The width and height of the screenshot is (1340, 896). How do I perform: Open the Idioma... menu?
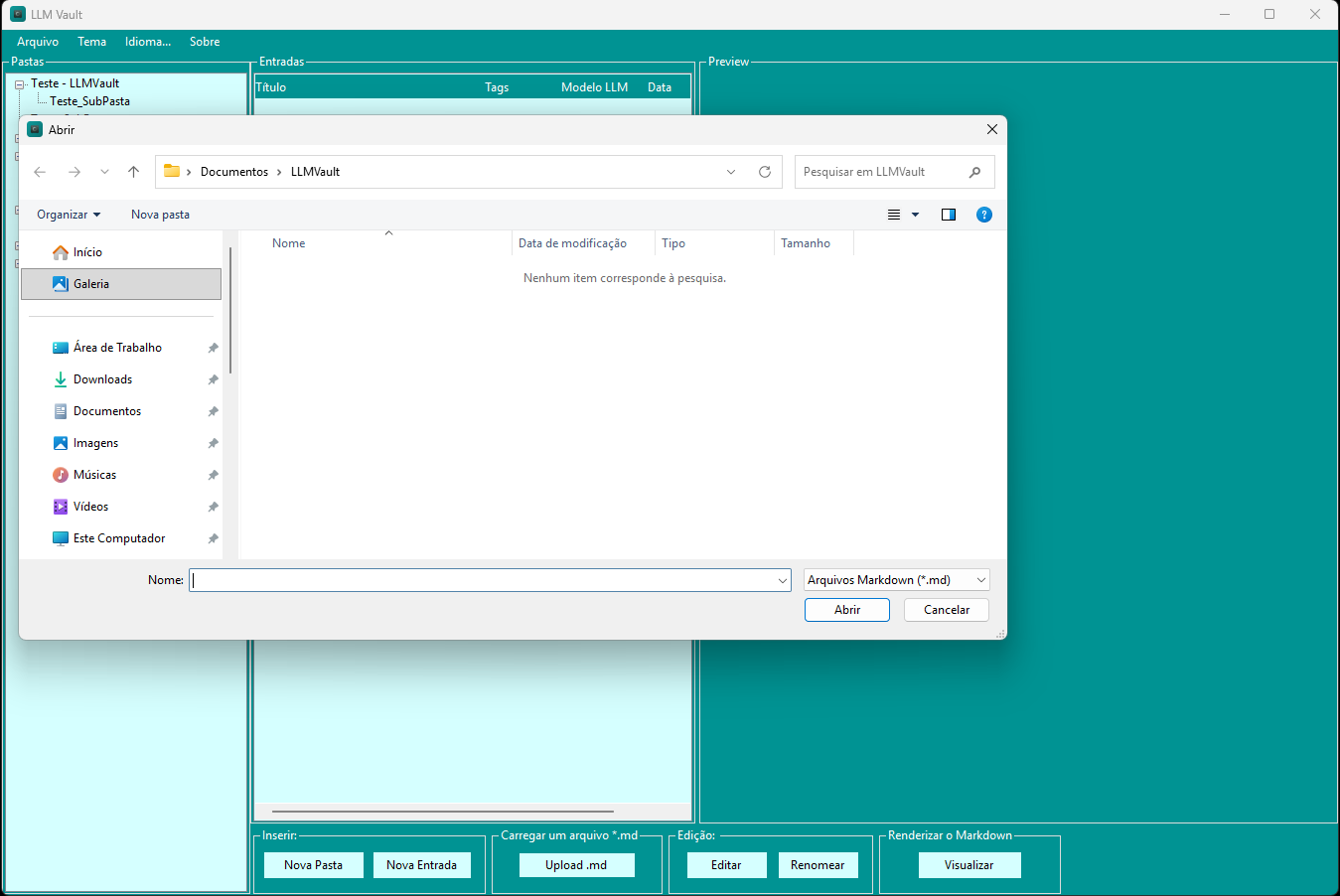(x=148, y=42)
